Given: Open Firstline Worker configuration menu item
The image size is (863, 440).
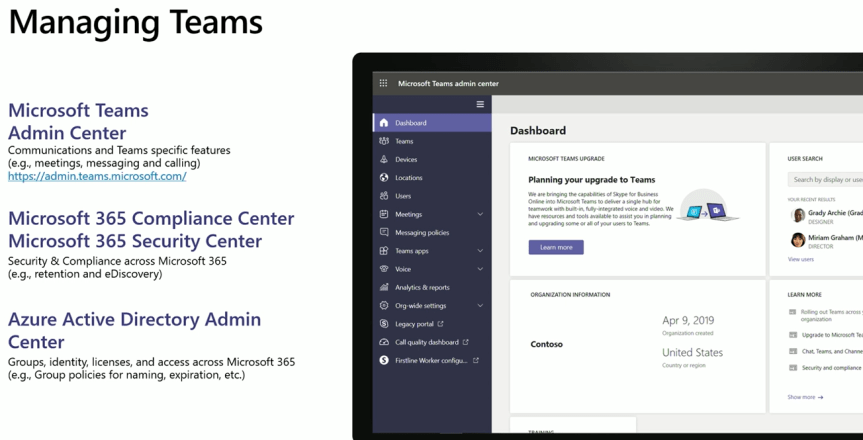Looking at the screenshot, I should pyautogui.click(x=430, y=360).
